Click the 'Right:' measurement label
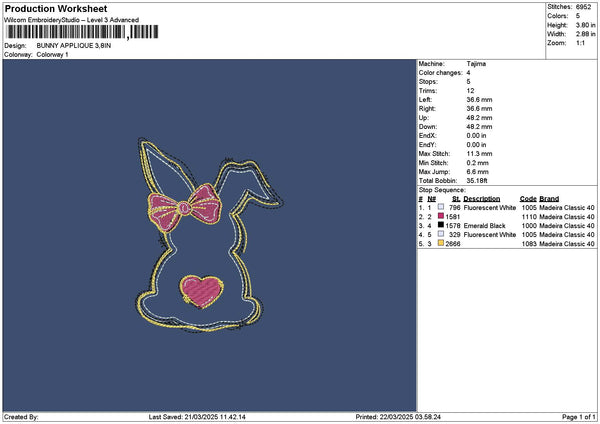Screen dimensions: 600x424 [x=427, y=109]
